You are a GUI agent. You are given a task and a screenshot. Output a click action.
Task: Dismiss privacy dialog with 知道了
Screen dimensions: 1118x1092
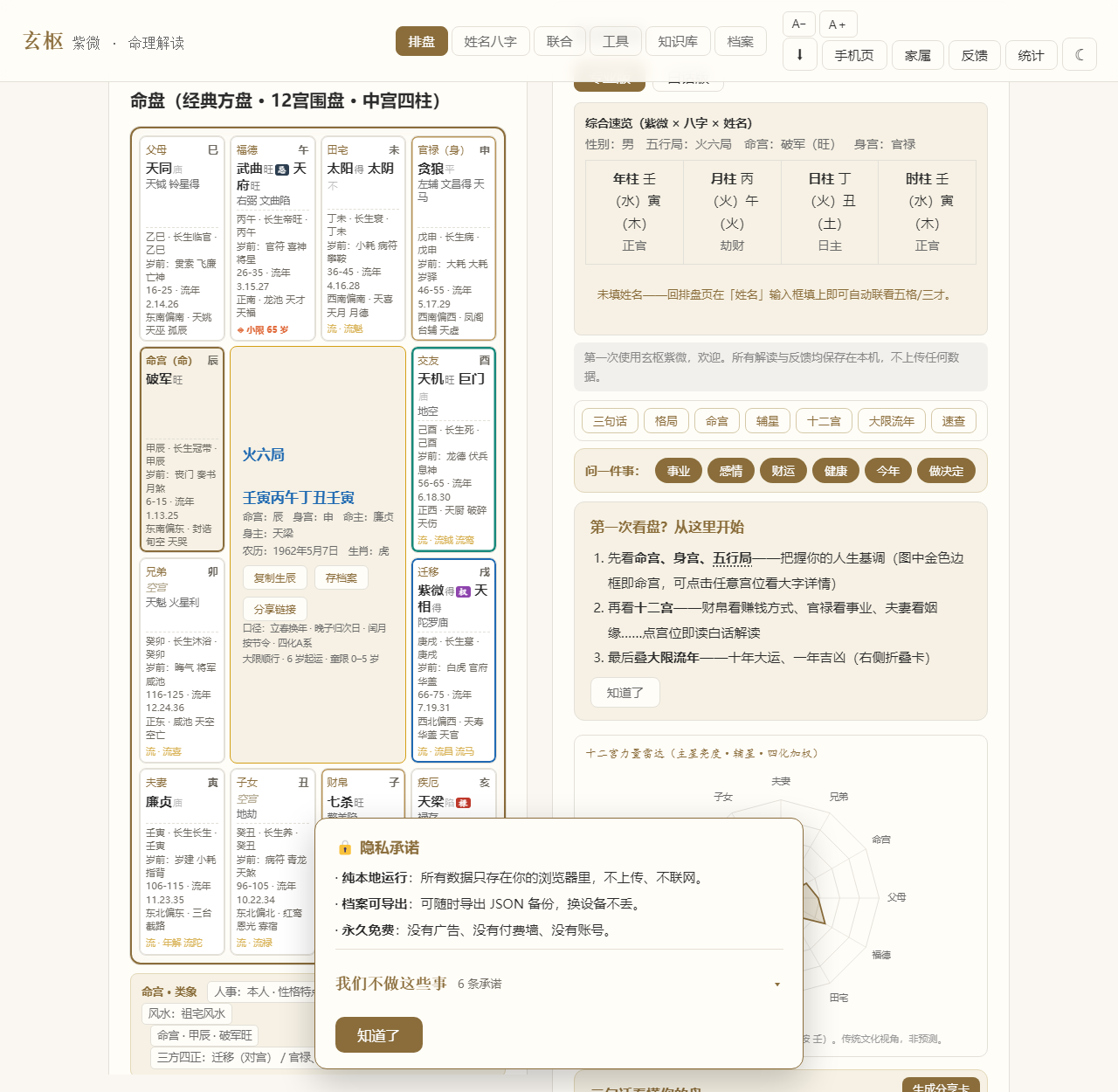click(x=379, y=1035)
